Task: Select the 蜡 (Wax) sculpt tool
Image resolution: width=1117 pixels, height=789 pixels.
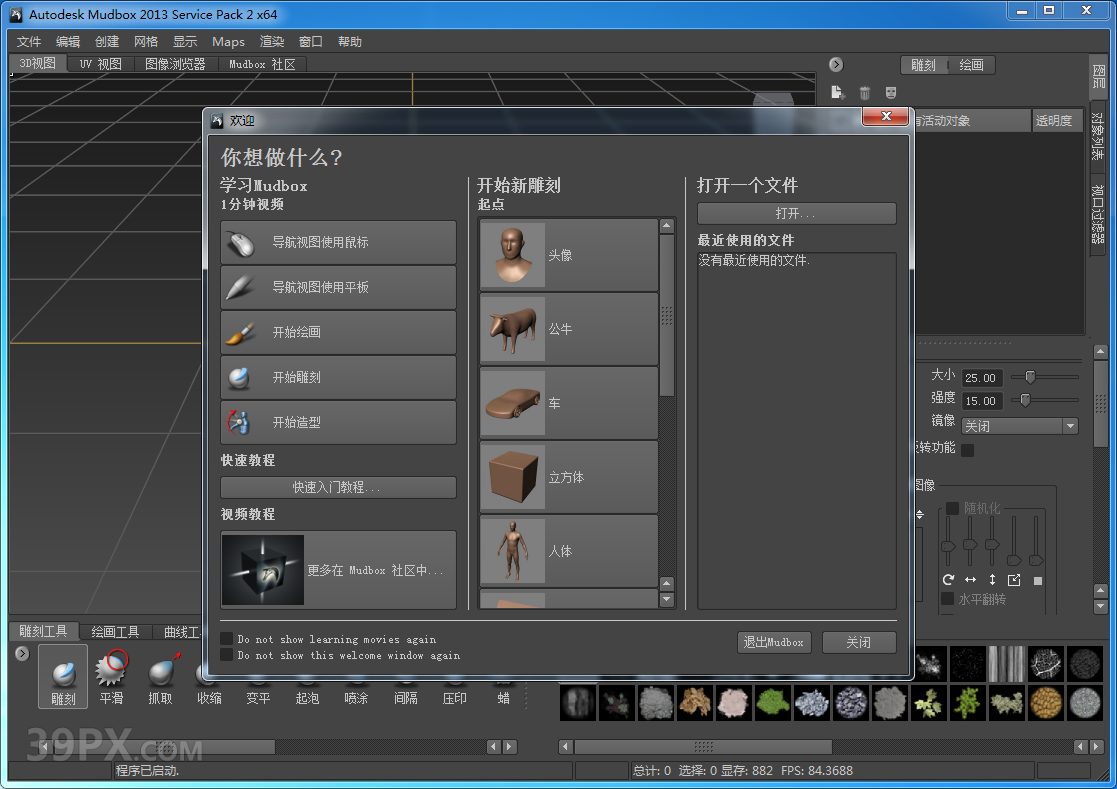Action: coord(504,676)
